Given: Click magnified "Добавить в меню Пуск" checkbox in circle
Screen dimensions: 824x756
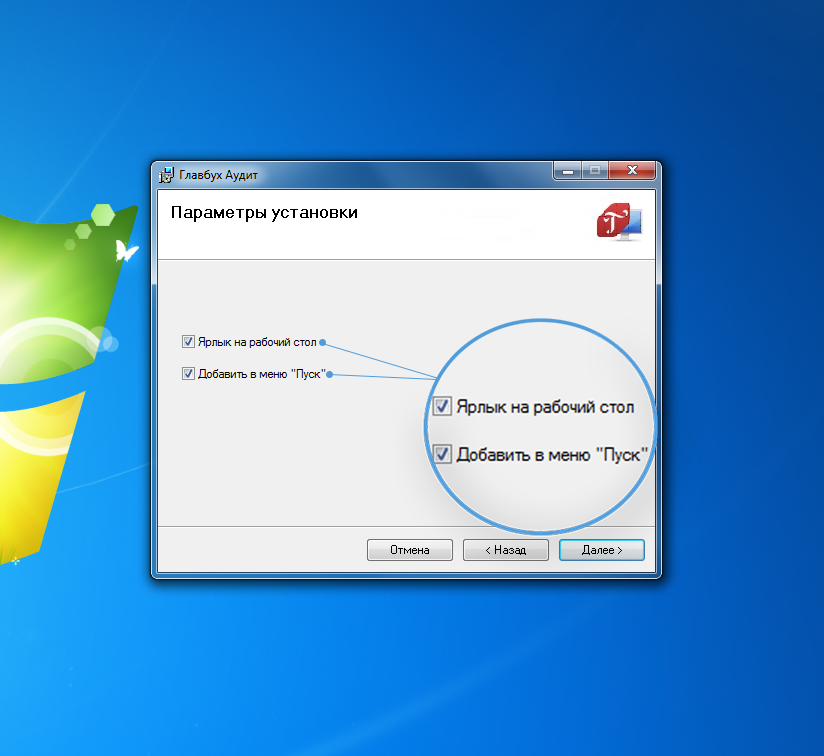Looking at the screenshot, I should pos(442,455).
